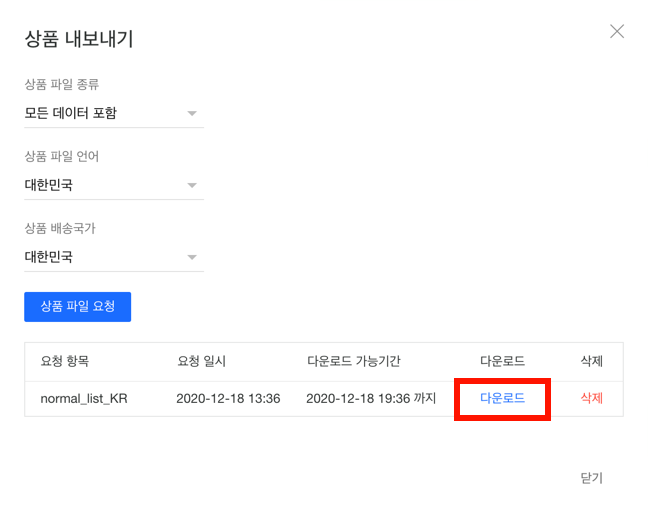Click the arrow next to 모든 데이터 포함
The height and width of the screenshot is (507, 648).
point(192,114)
